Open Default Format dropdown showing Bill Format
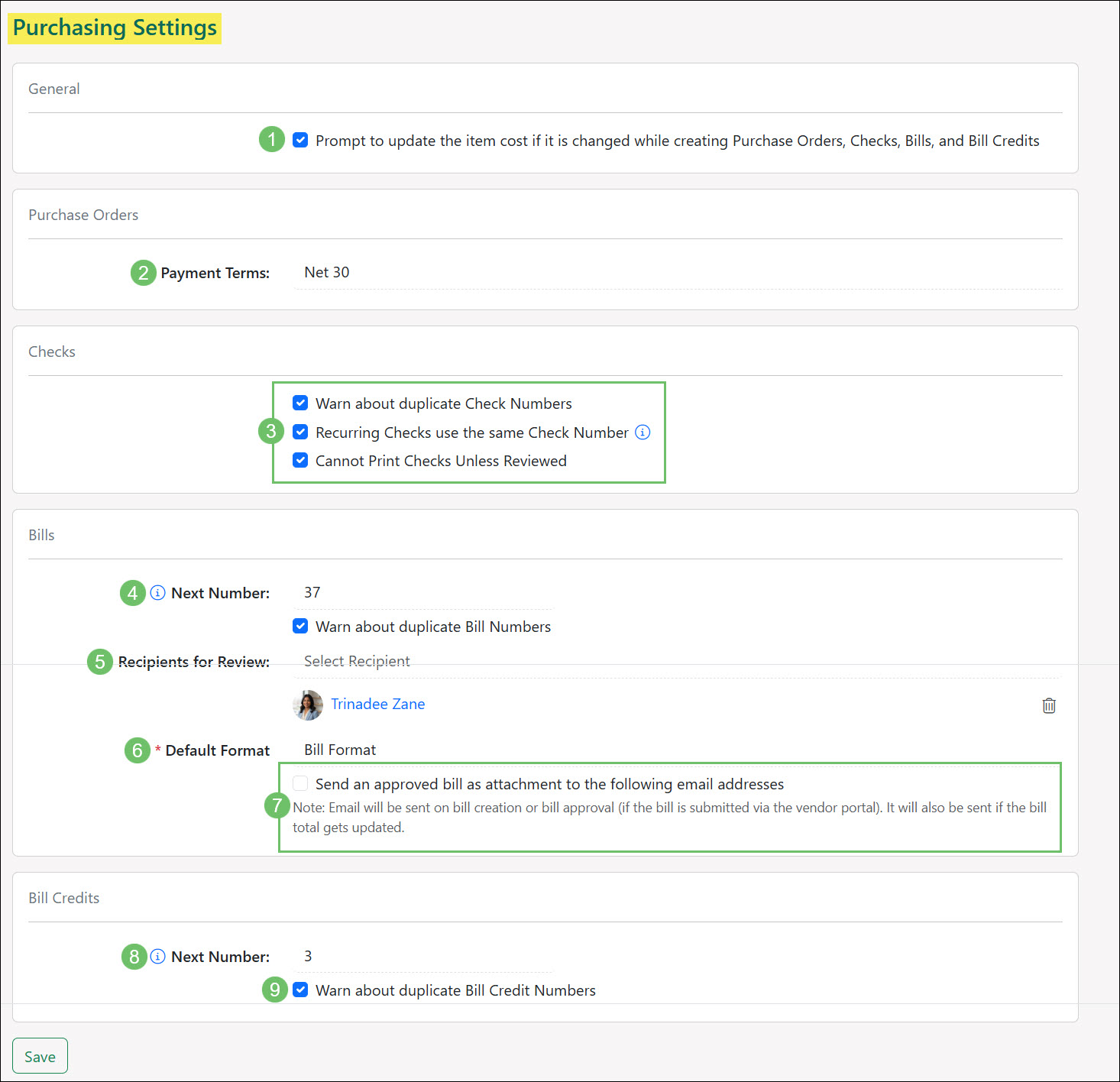The image size is (1120, 1082). click(678, 750)
